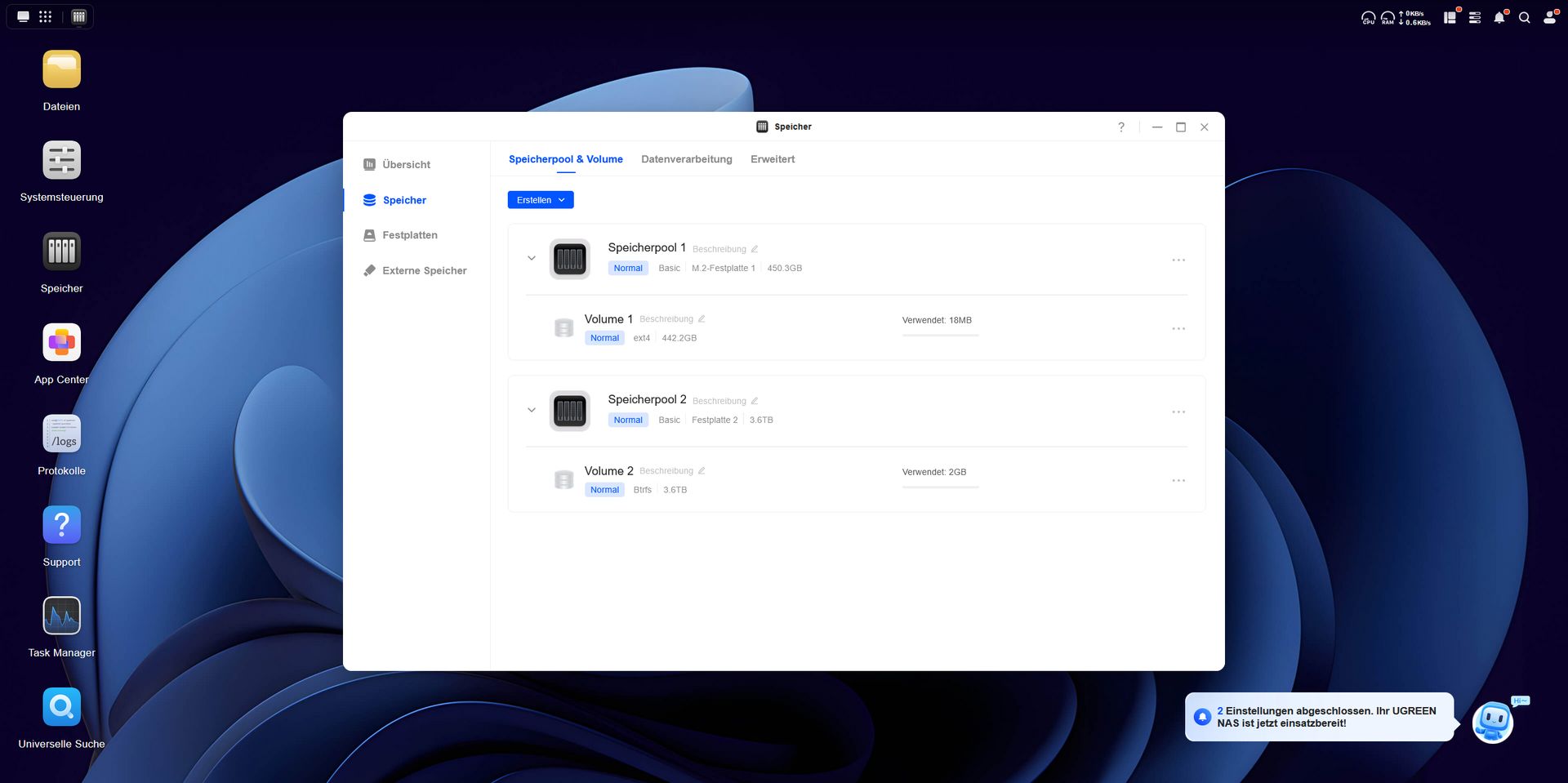Check CPU usage gauge in top bar

[1368, 17]
